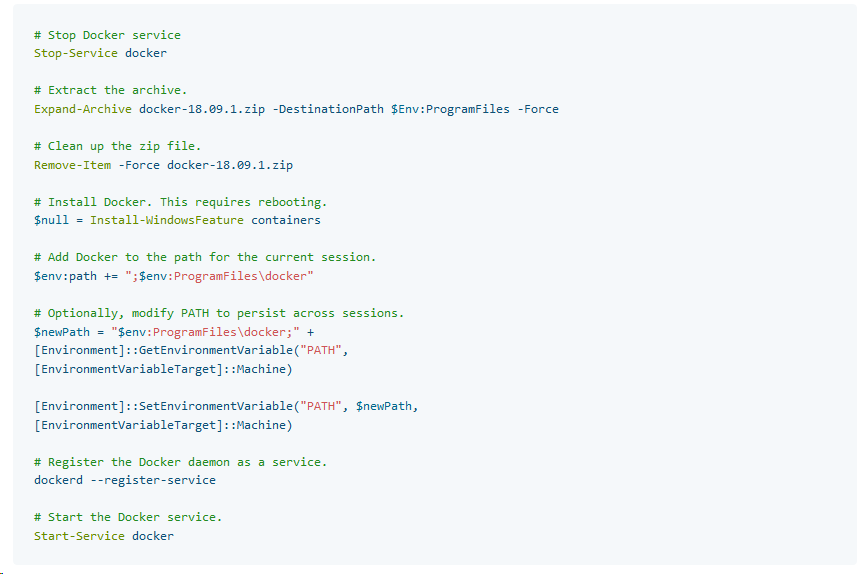The width and height of the screenshot is (863, 574).
Task: Click the Expand-Archive cmdlet text
Action: tap(83, 109)
